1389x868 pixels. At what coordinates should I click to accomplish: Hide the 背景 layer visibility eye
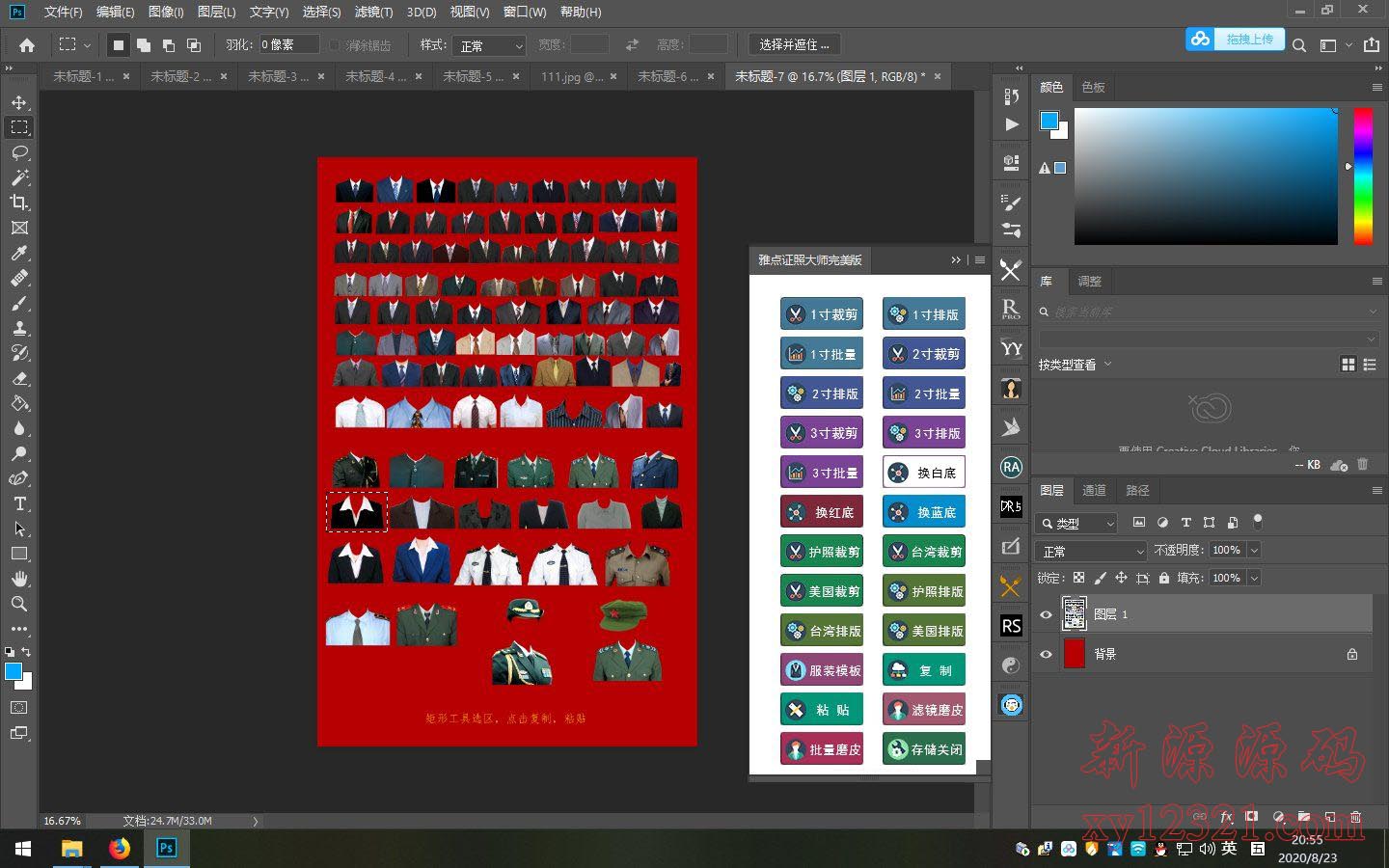click(1046, 654)
